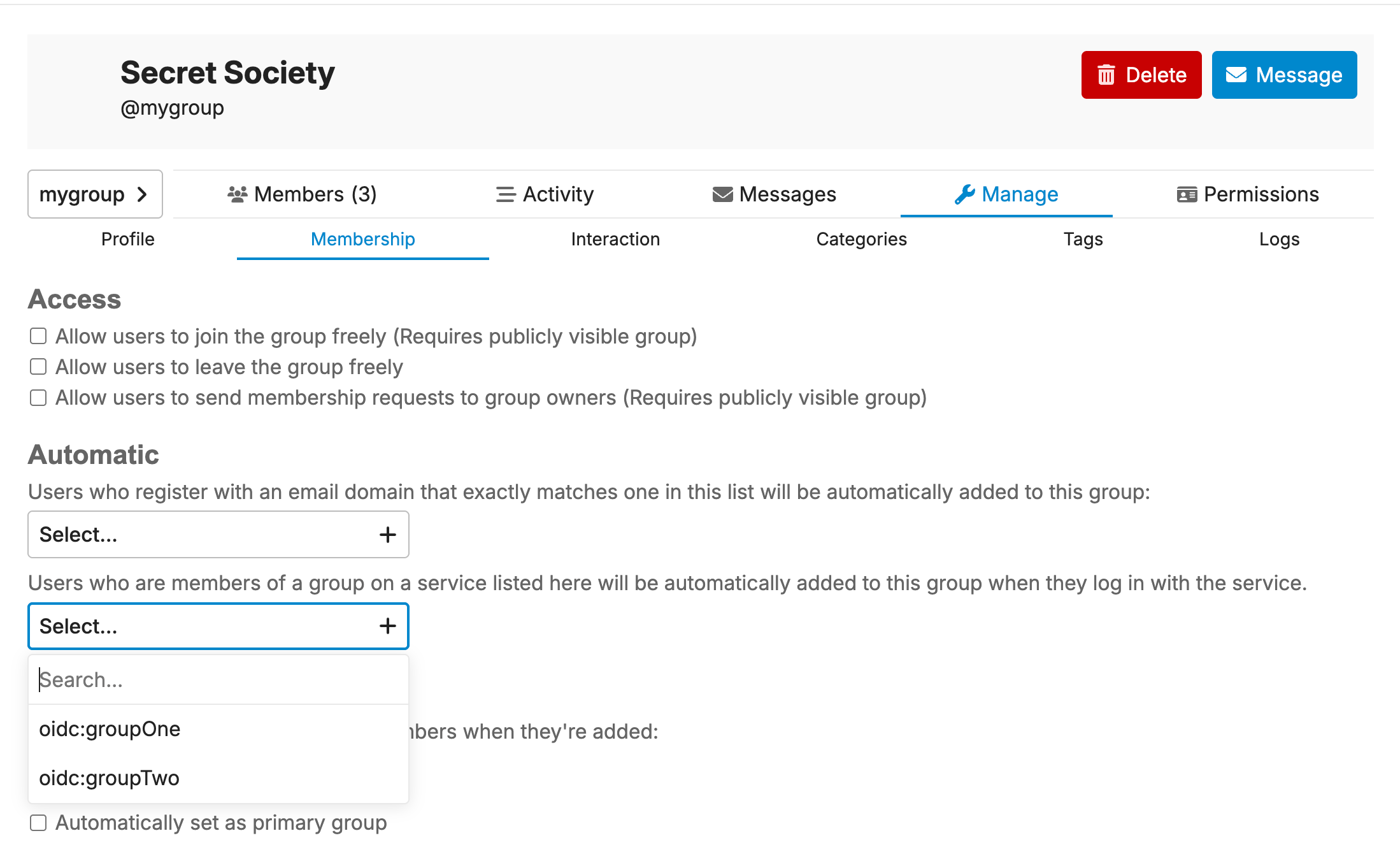Click the trash icon on the Delete button
The width and height of the screenshot is (1400, 854).
(1106, 75)
